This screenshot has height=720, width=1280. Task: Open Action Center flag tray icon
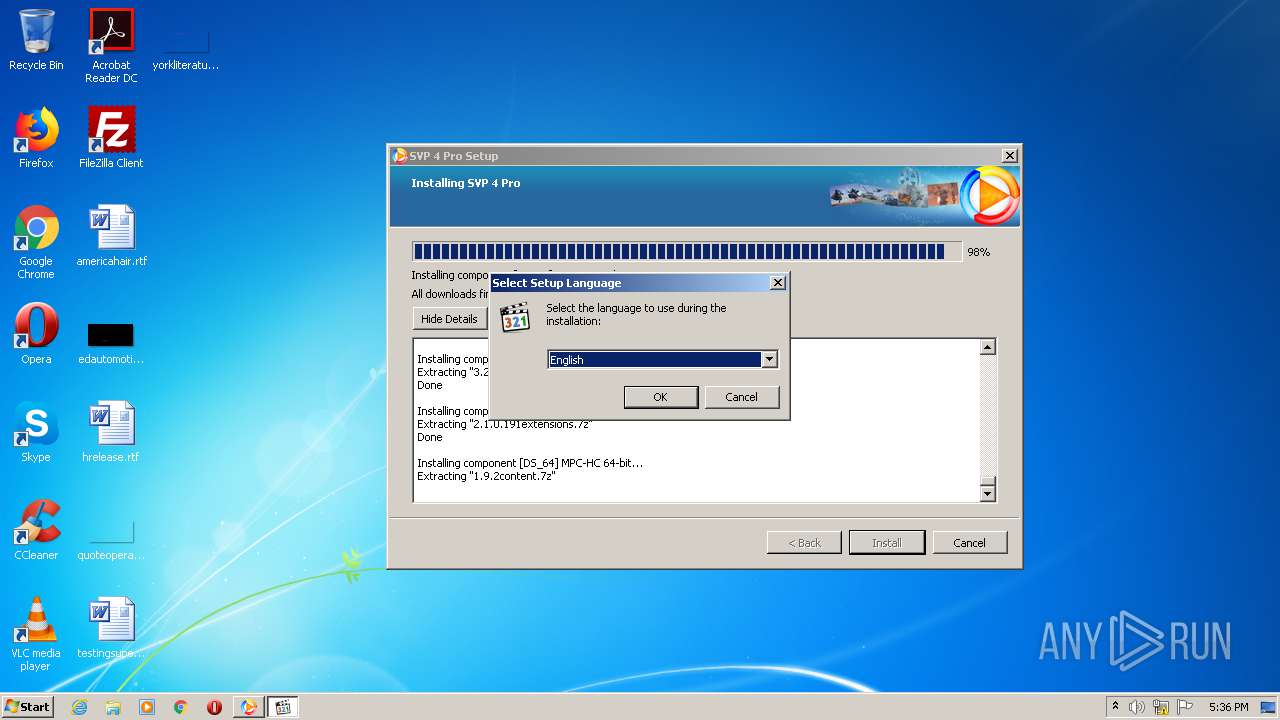click(x=1185, y=707)
